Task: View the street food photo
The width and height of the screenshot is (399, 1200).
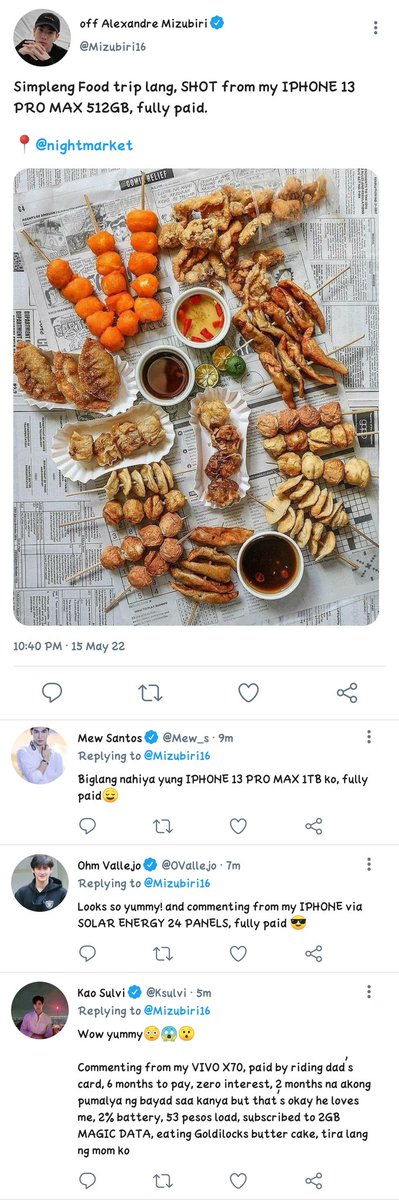Action: click(196, 397)
